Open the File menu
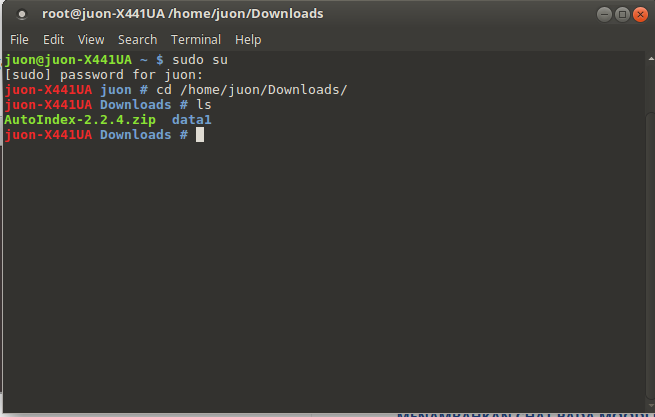 (x=19, y=40)
